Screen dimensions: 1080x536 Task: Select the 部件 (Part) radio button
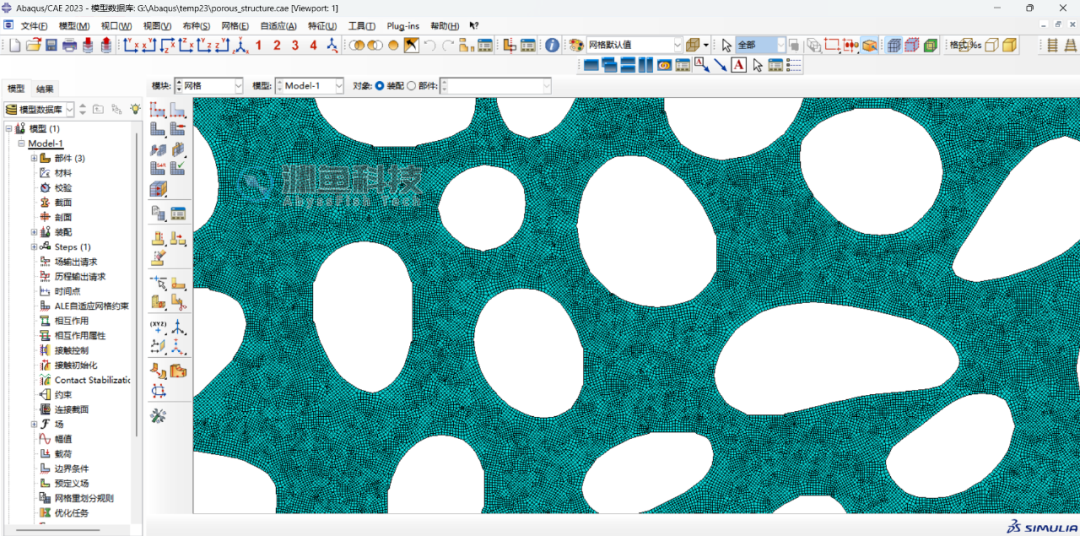411,86
